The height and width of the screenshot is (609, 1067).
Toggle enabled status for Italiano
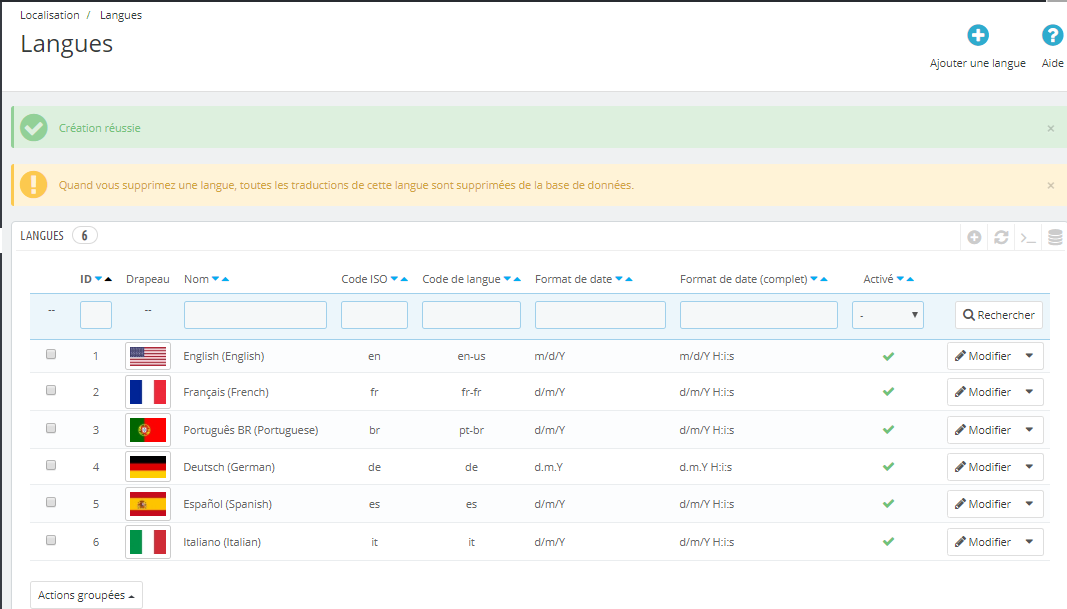click(888, 542)
